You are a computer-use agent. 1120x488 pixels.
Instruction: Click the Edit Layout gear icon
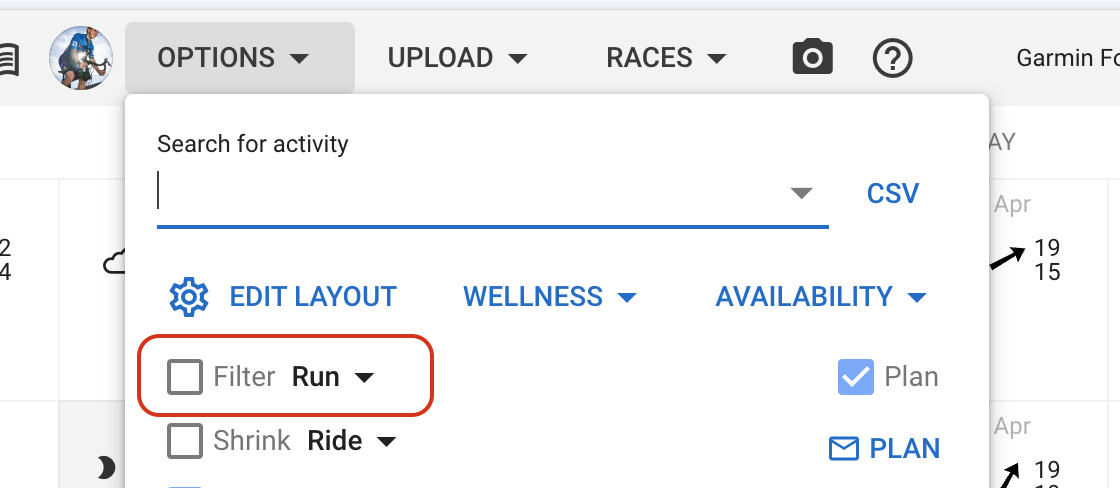pyautogui.click(x=188, y=297)
